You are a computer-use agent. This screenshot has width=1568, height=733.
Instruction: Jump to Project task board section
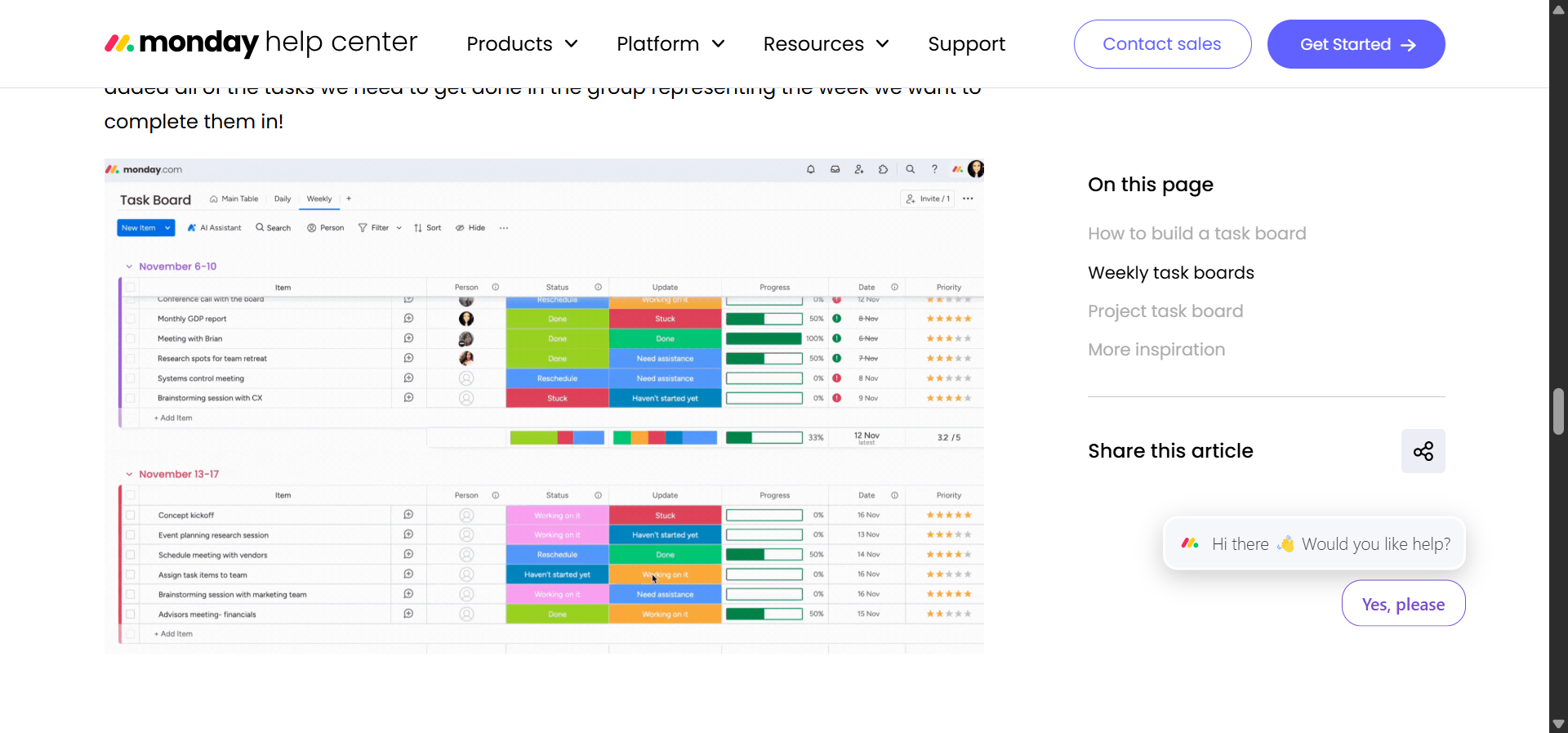click(x=1165, y=311)
